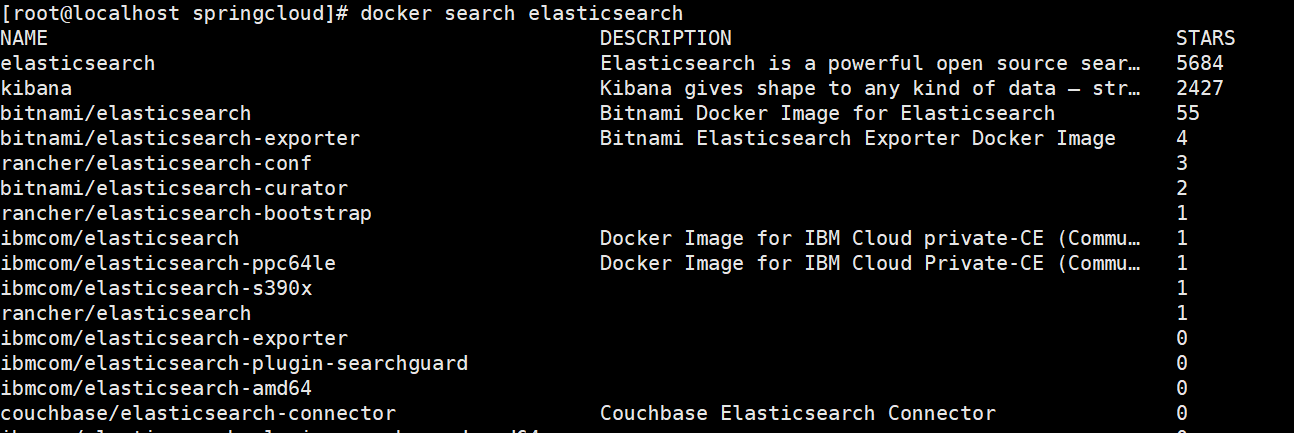Click bitnami/elasticsearch image name
Image resolution: width=1294 pixels, height=433 pixels.
click(126, 113)
